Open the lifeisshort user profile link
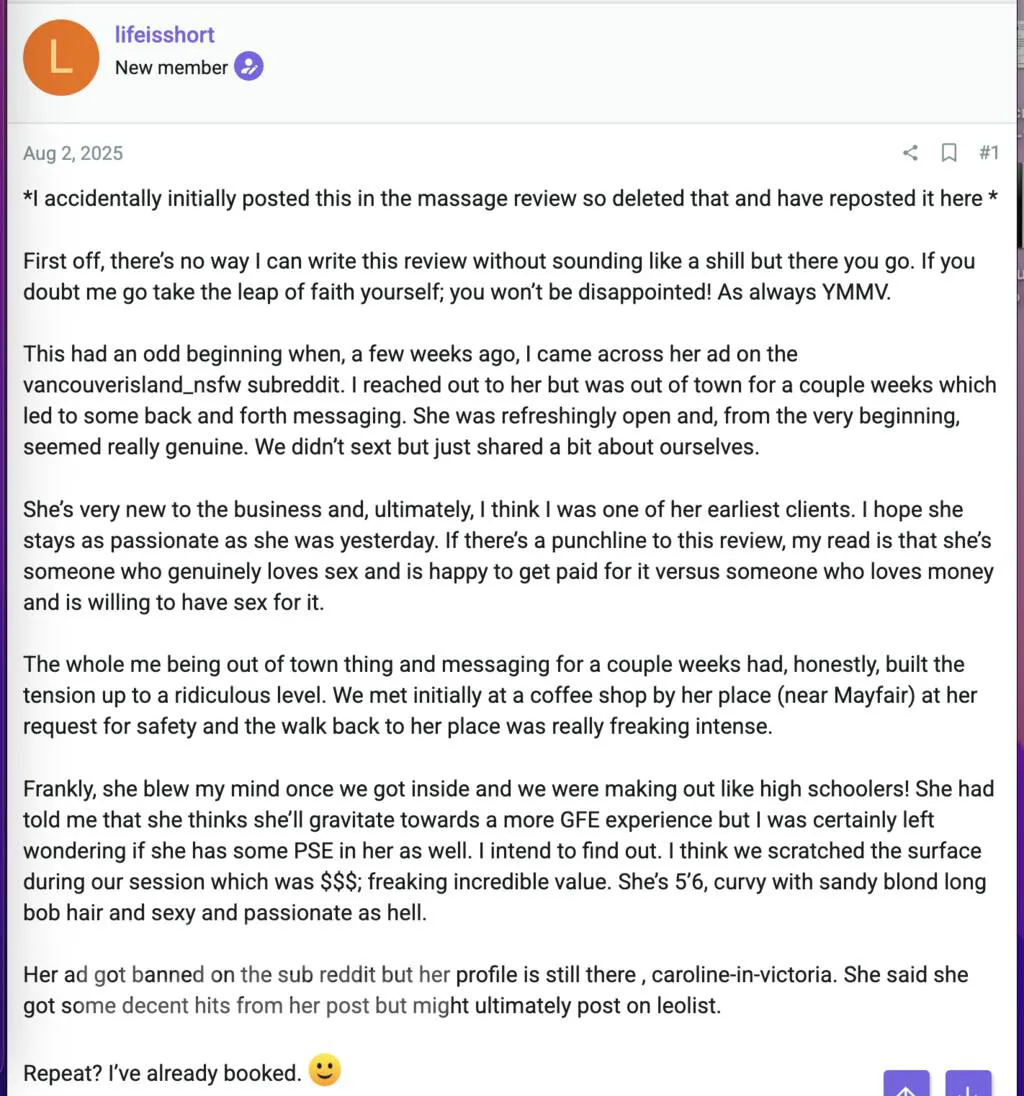1024x1096 pixels. (x=165, y=35)
